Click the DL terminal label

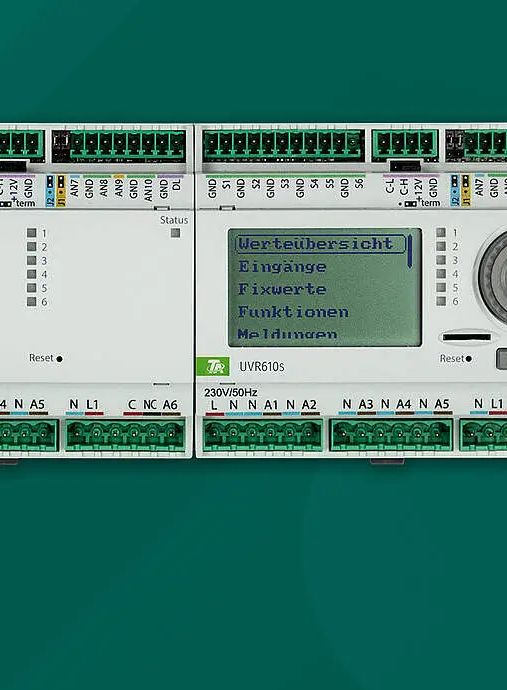coord(177,184)
